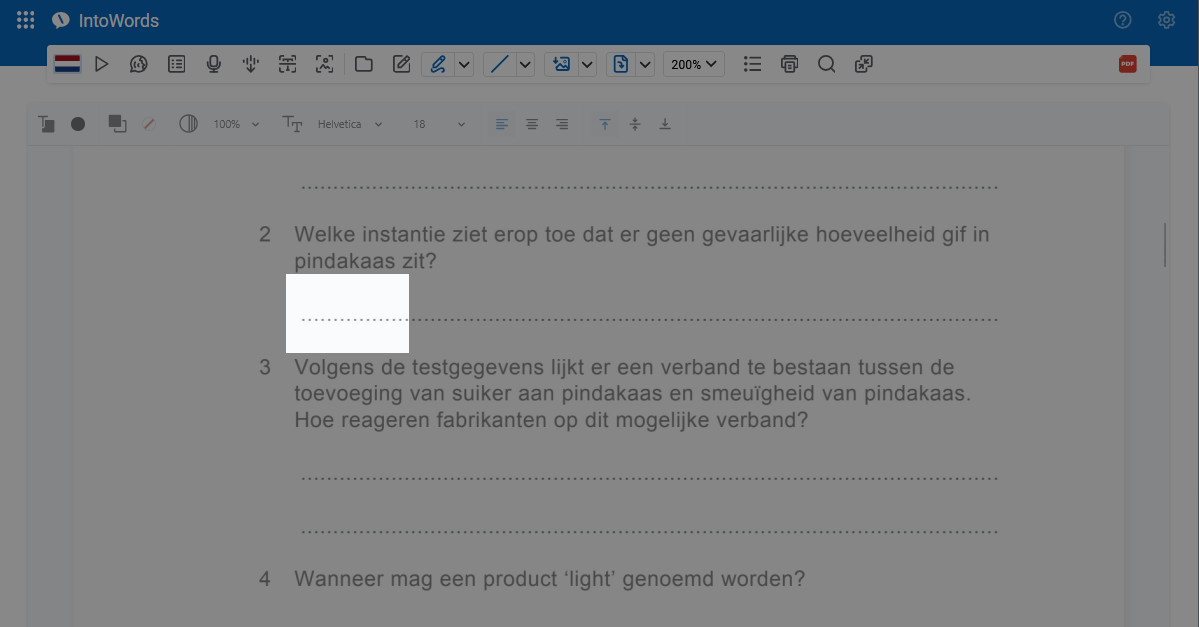The image size is (1199, 627).
Task: Toggle left text alignment
Action: (x=502, y=124)
